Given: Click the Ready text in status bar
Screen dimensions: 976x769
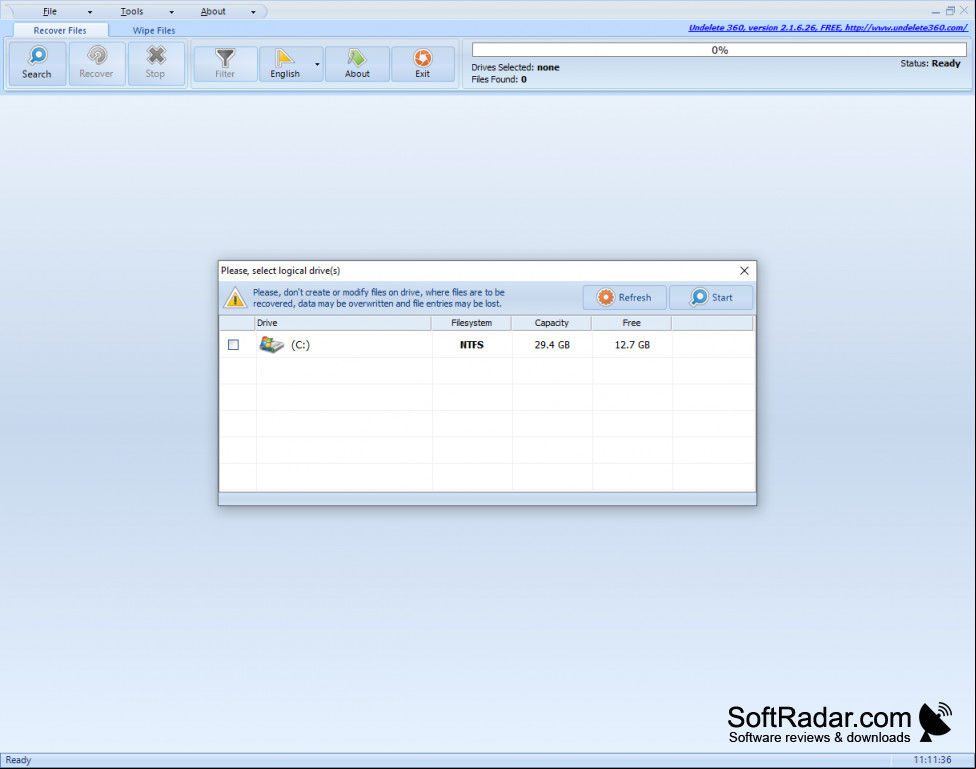Looking at the screenshot, I should [18, 760].
